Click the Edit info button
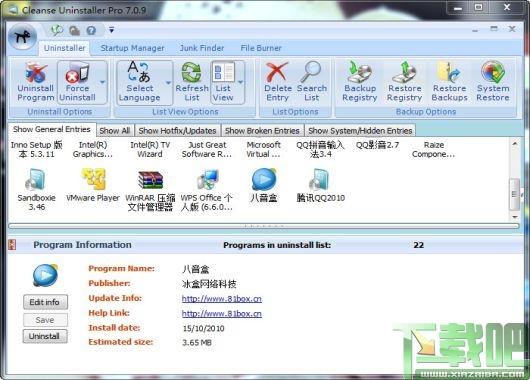 click(x=45, y=302)
